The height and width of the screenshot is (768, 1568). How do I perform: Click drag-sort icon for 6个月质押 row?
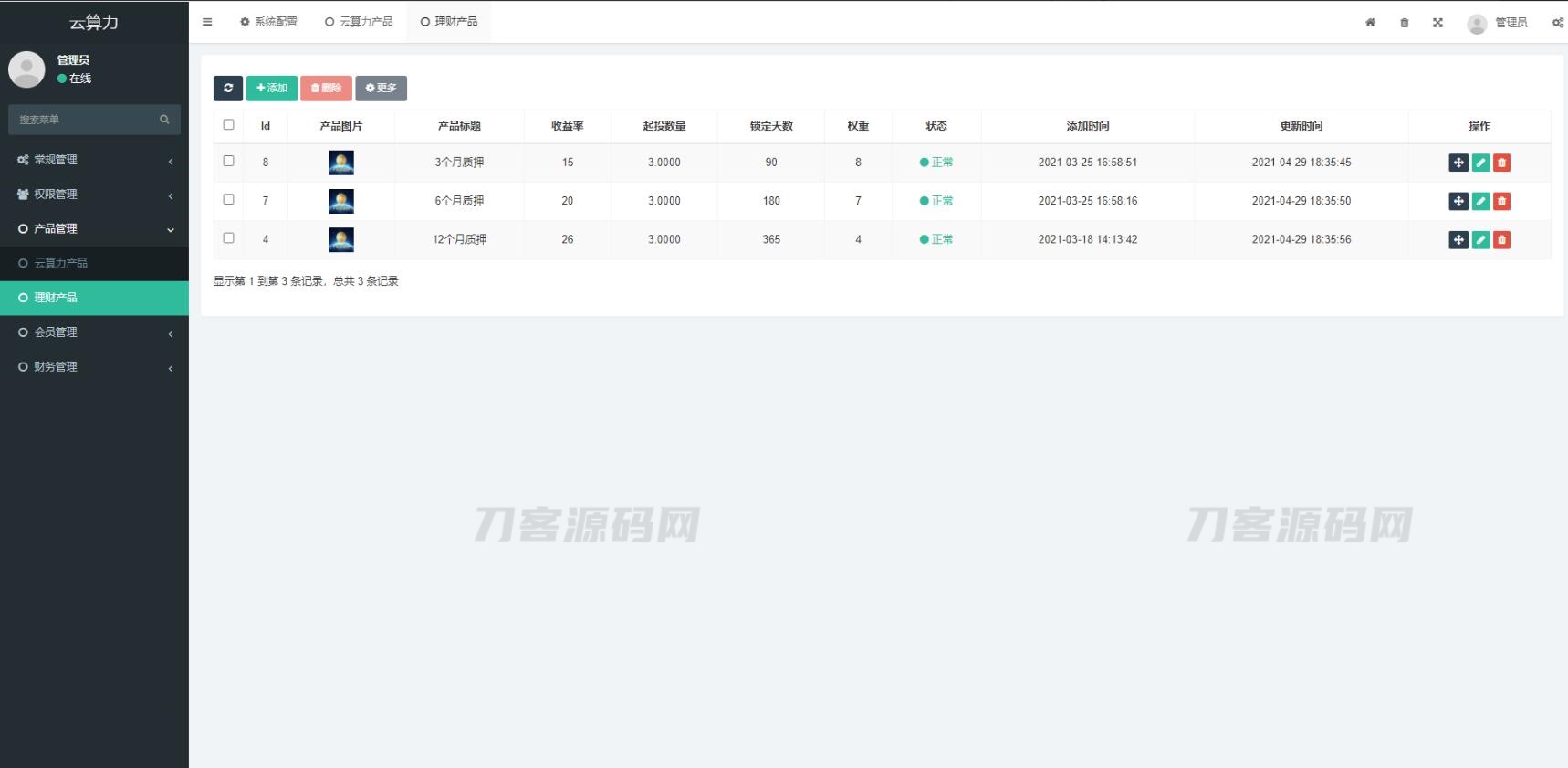click(1458, 201)
